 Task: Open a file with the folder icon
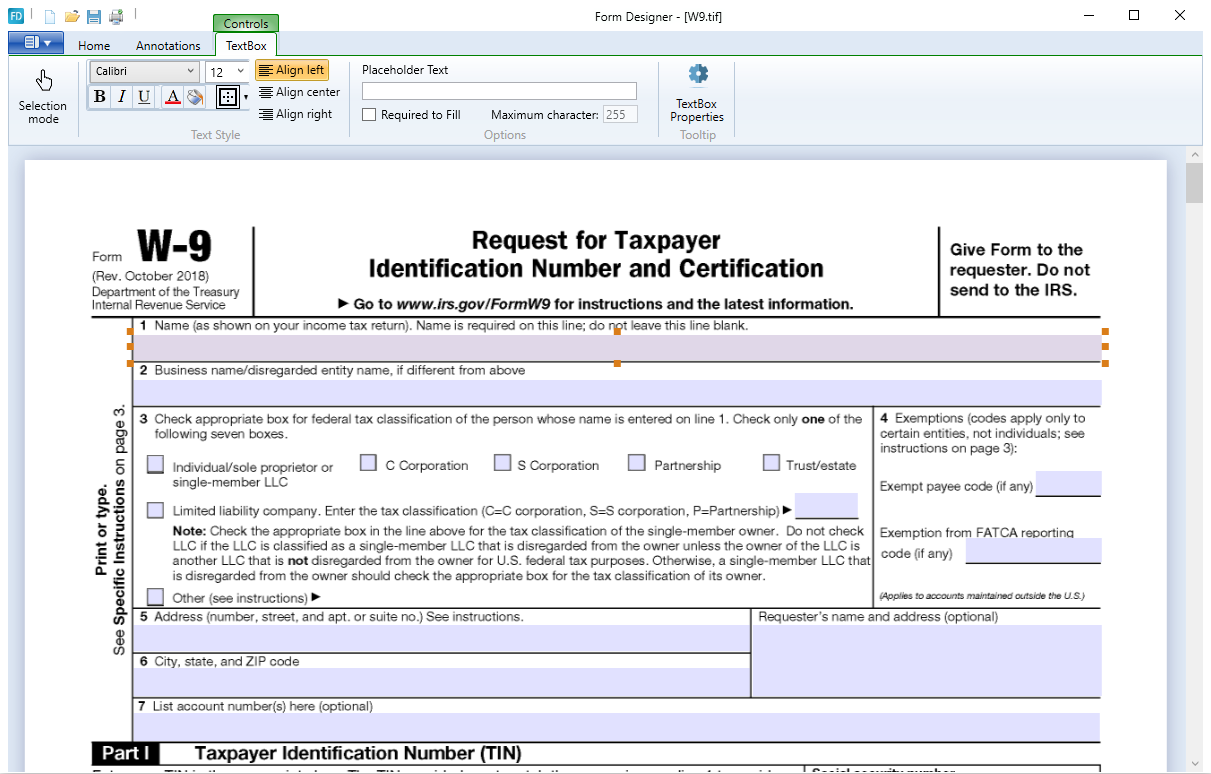[72, 16]
